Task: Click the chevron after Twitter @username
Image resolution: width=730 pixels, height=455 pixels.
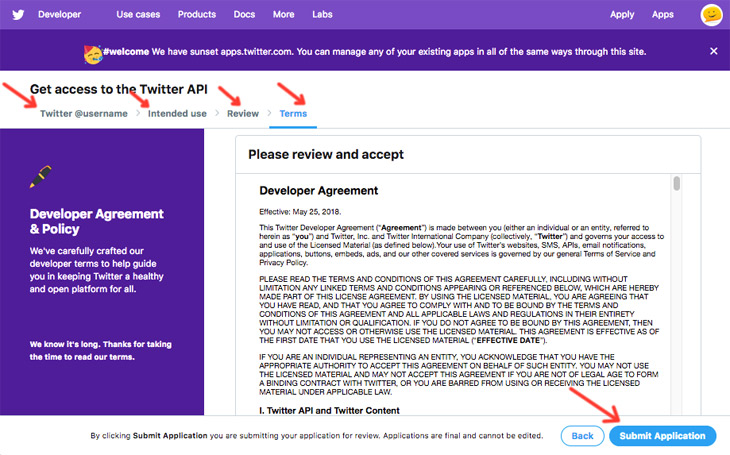Action: (138, 113)
